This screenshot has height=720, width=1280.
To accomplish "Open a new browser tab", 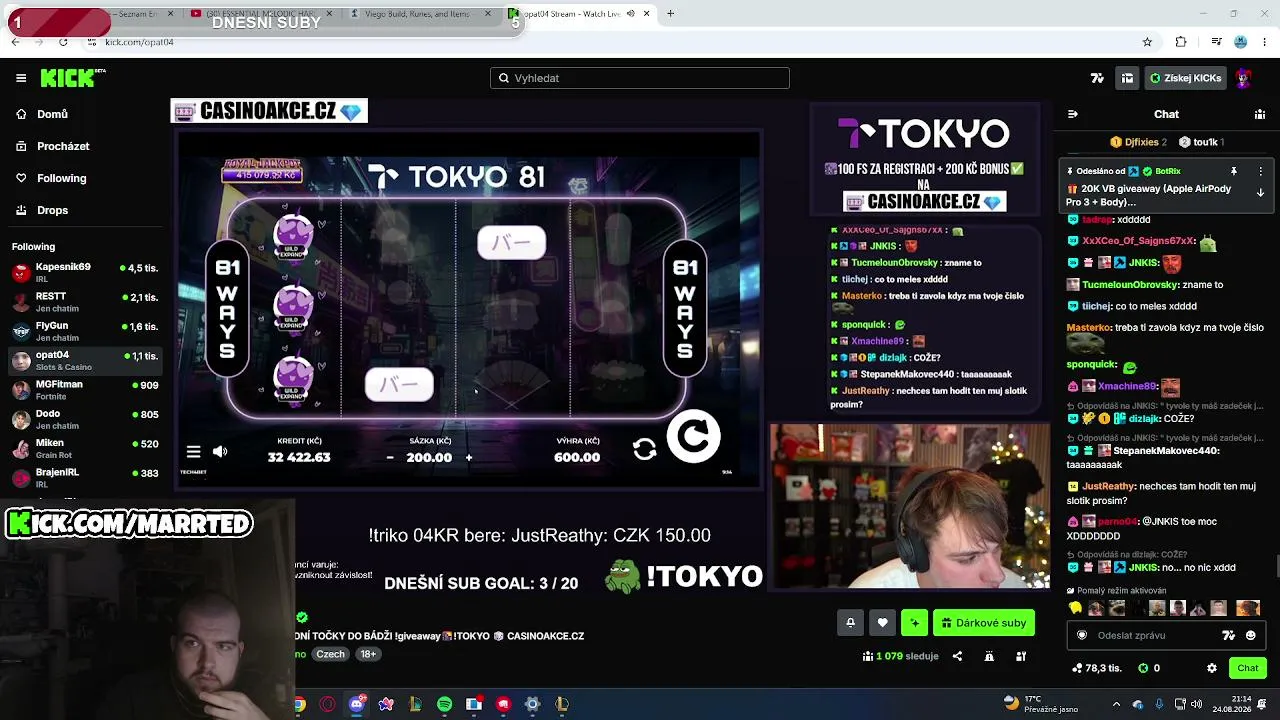I will click(x=670, y=14).
